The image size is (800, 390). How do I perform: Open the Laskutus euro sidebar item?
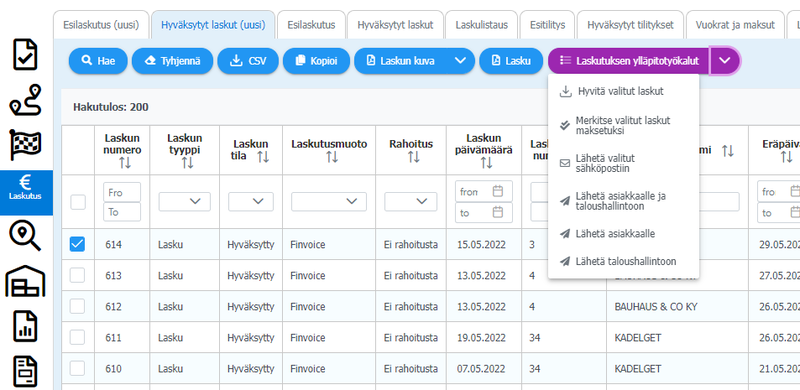[26, 192]
